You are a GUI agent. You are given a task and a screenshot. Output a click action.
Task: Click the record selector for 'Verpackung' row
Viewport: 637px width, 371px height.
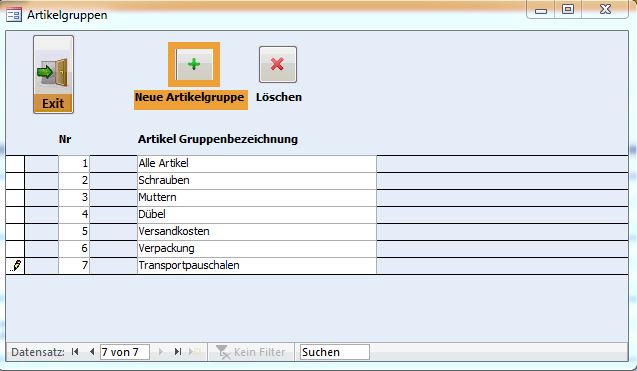[15, 249]
